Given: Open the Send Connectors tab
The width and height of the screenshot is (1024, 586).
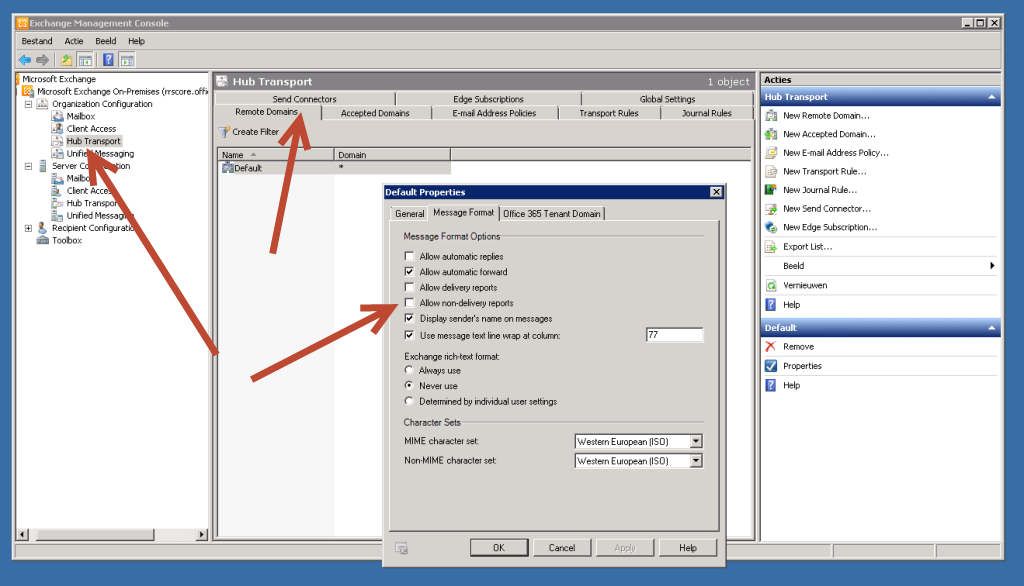Looking at the screenshot, I should (x=304, y=99).
